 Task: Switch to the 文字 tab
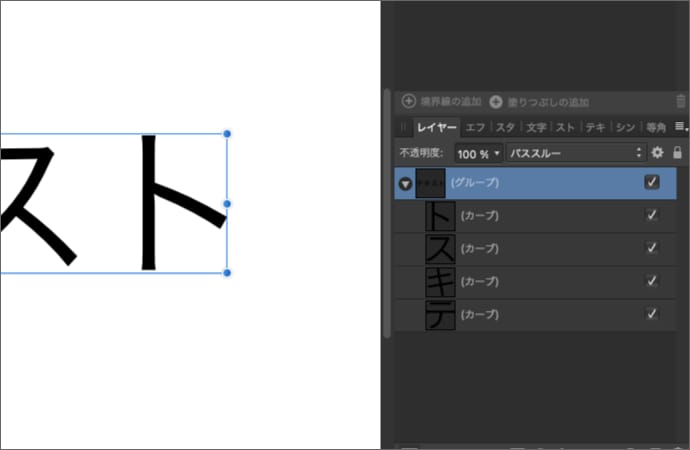coord(536,127)
